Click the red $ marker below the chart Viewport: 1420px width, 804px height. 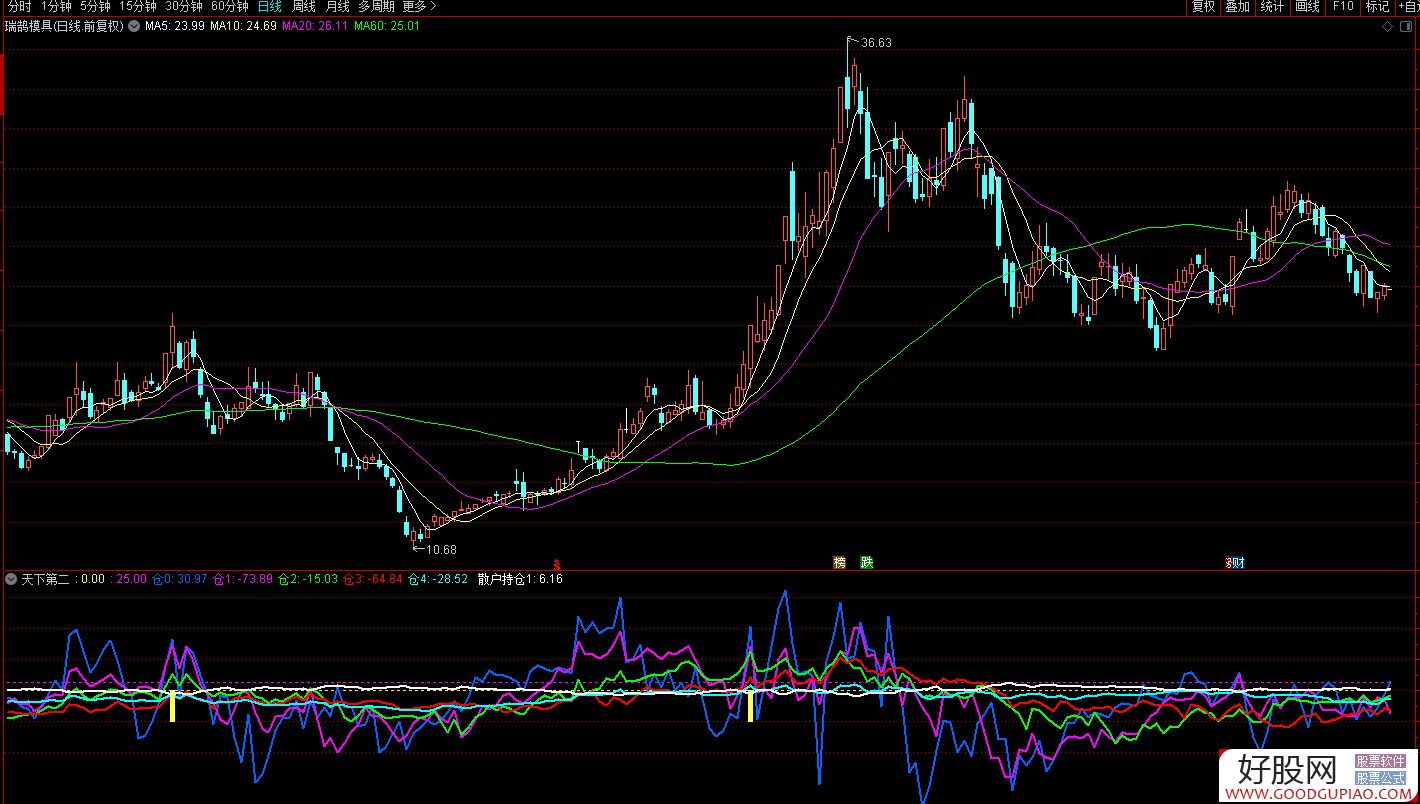pos(557,563)
